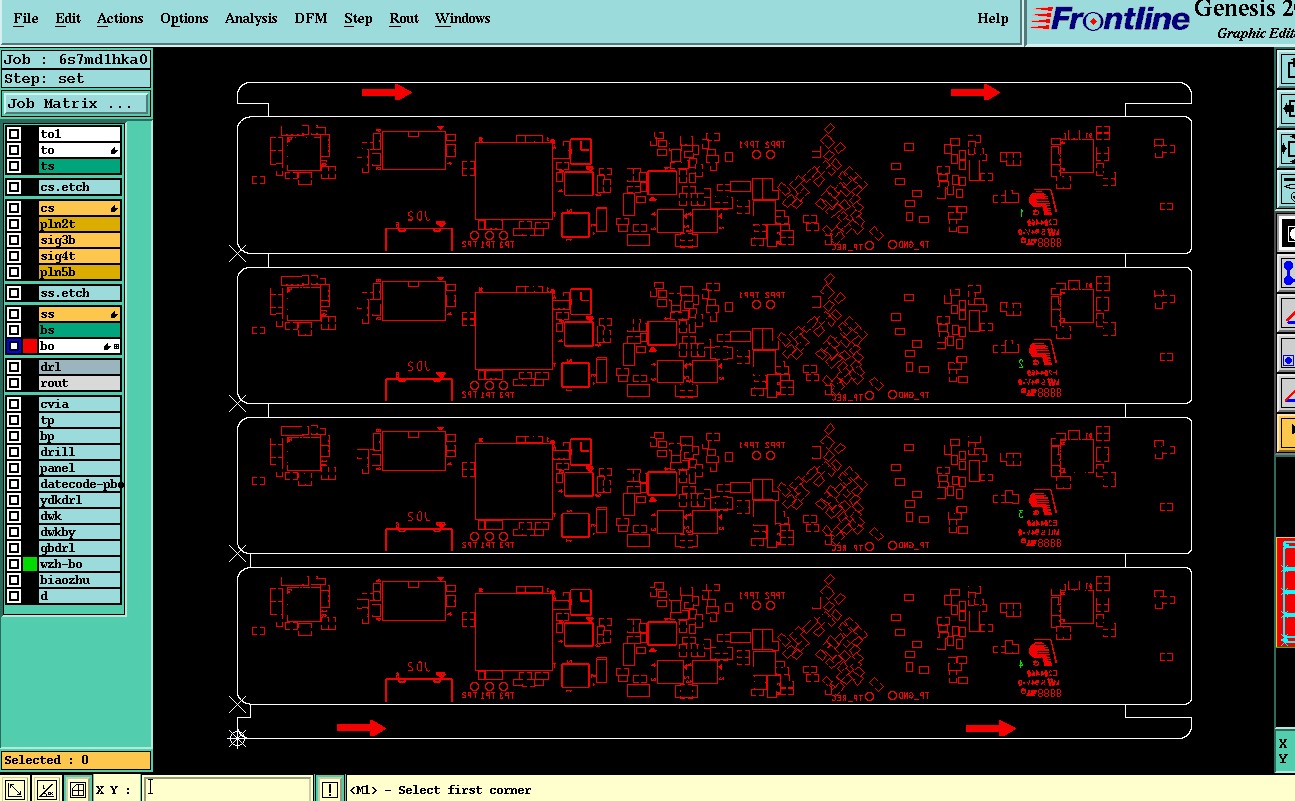Select the layer name 'bs'
The width and height of the screenshot is (1295, 801).
click(x=79, y=330)
